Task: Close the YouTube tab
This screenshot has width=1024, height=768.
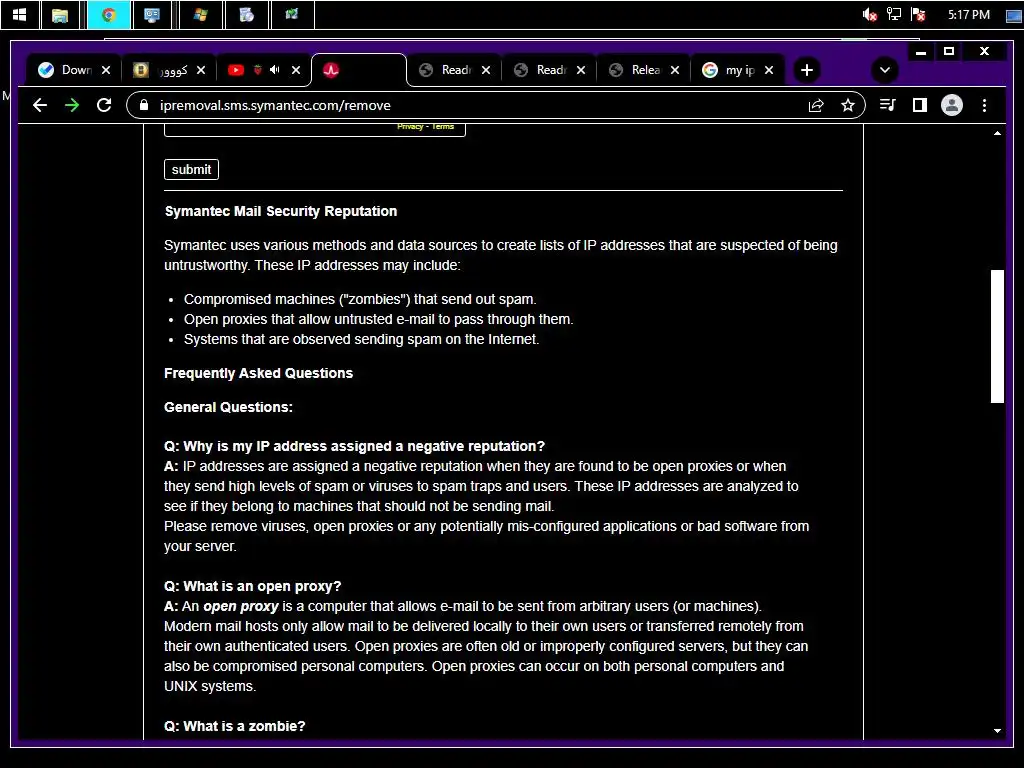Action: pyautogui.click(x=296, y=70)
